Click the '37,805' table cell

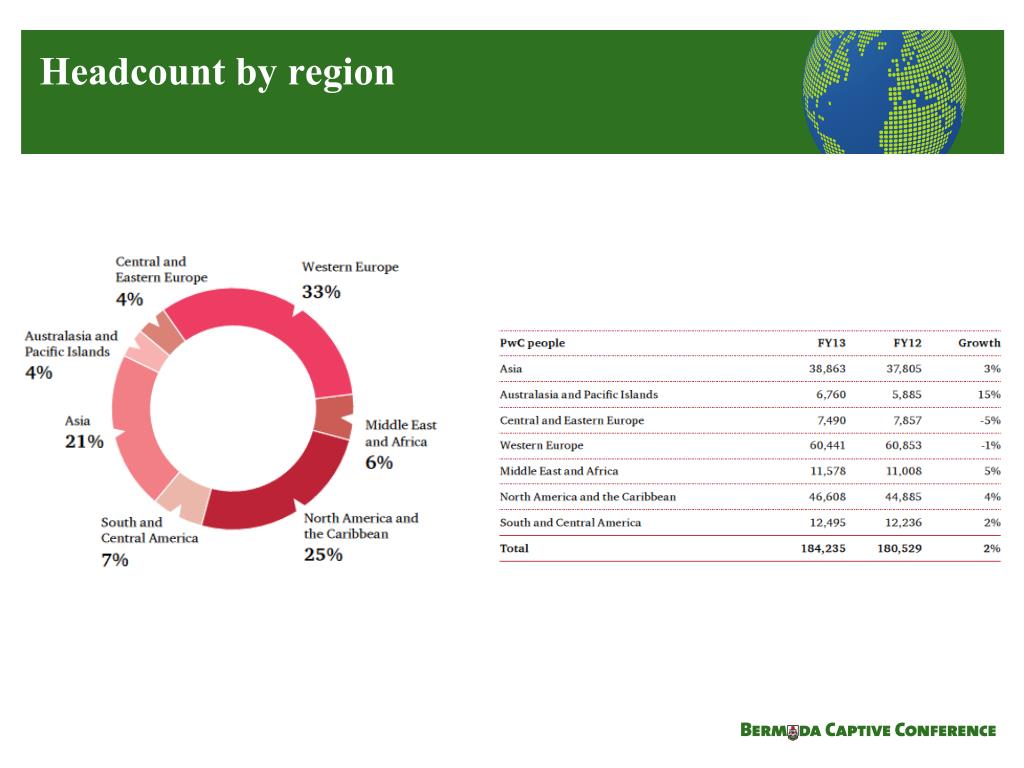coord(904,369)
